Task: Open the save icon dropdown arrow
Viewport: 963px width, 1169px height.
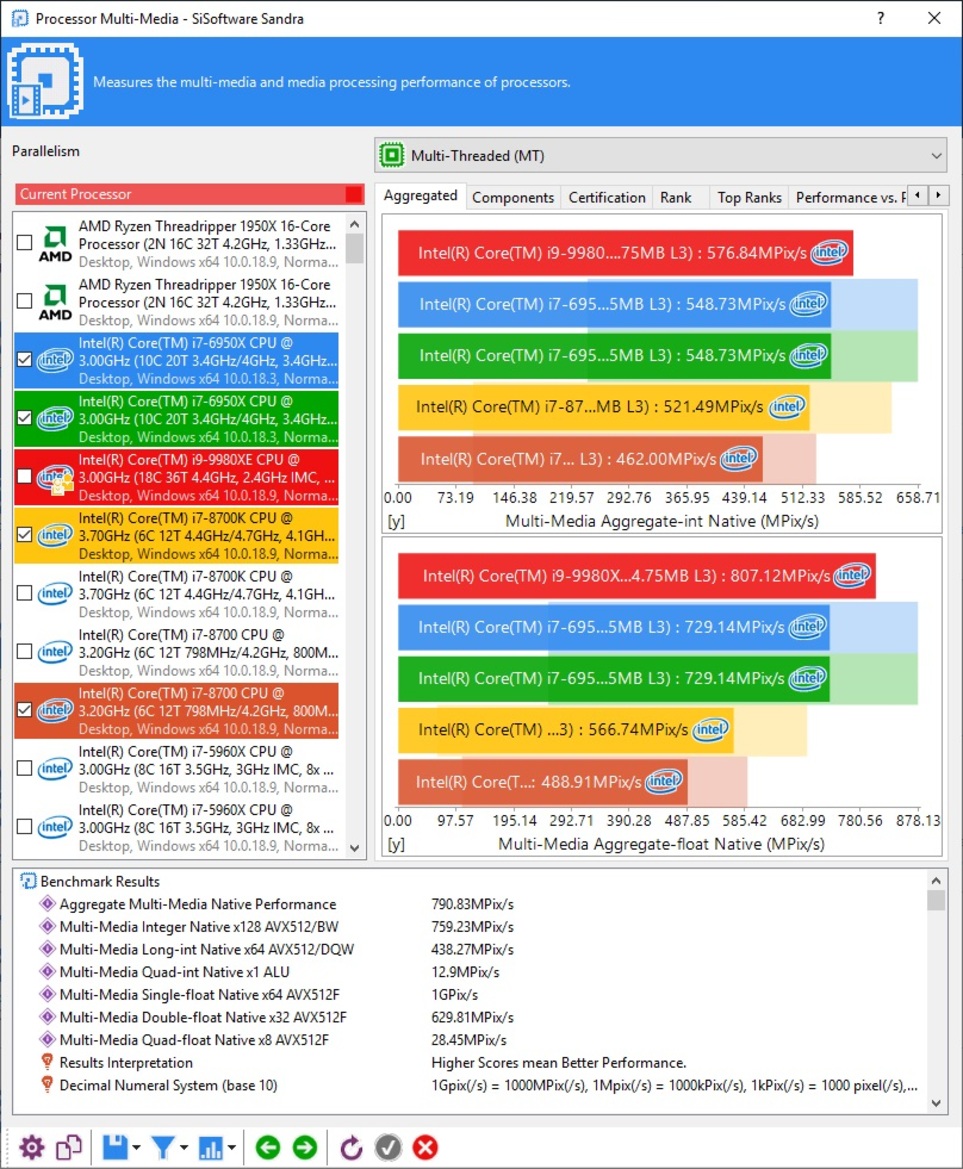Action: point(136,1147)
